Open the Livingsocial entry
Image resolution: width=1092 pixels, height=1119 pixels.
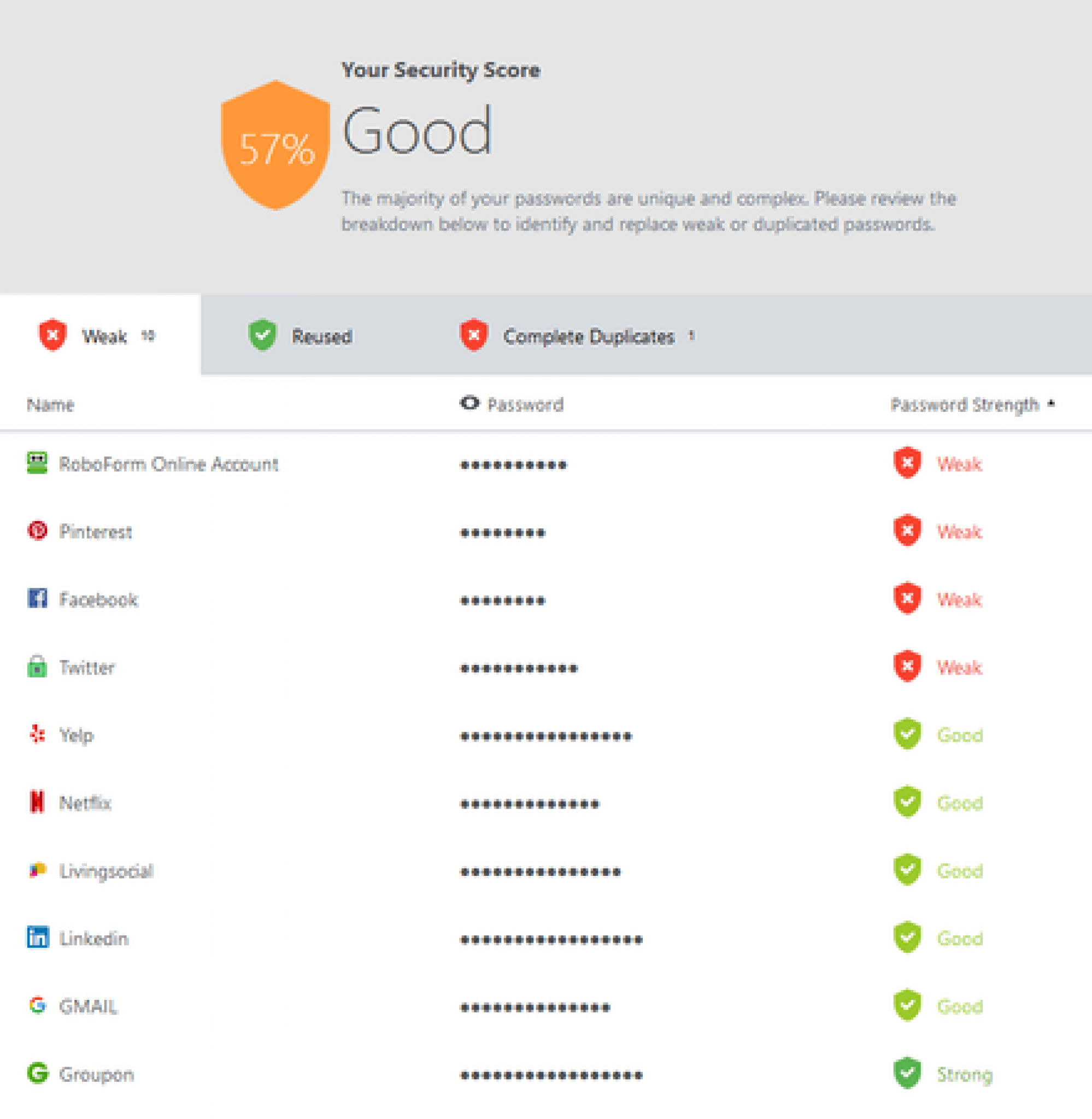[106, 871]
